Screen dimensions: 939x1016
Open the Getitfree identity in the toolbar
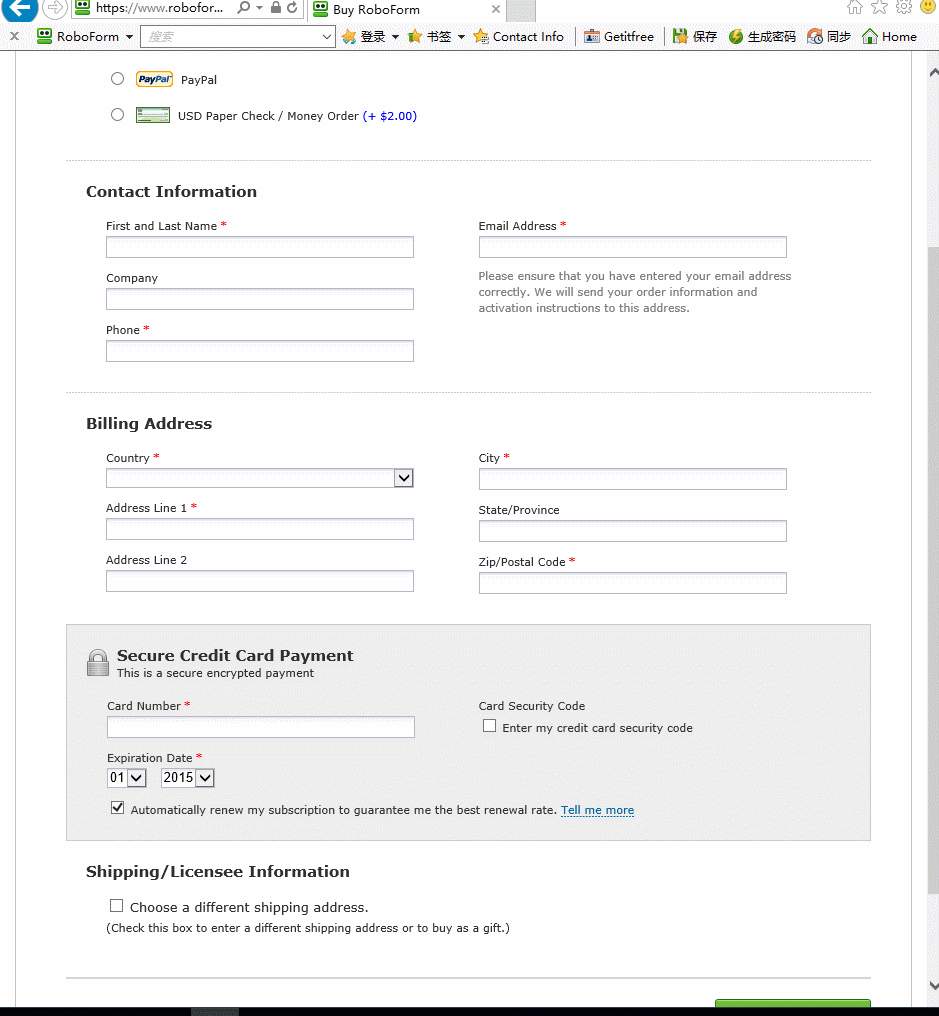pos(619,37)
